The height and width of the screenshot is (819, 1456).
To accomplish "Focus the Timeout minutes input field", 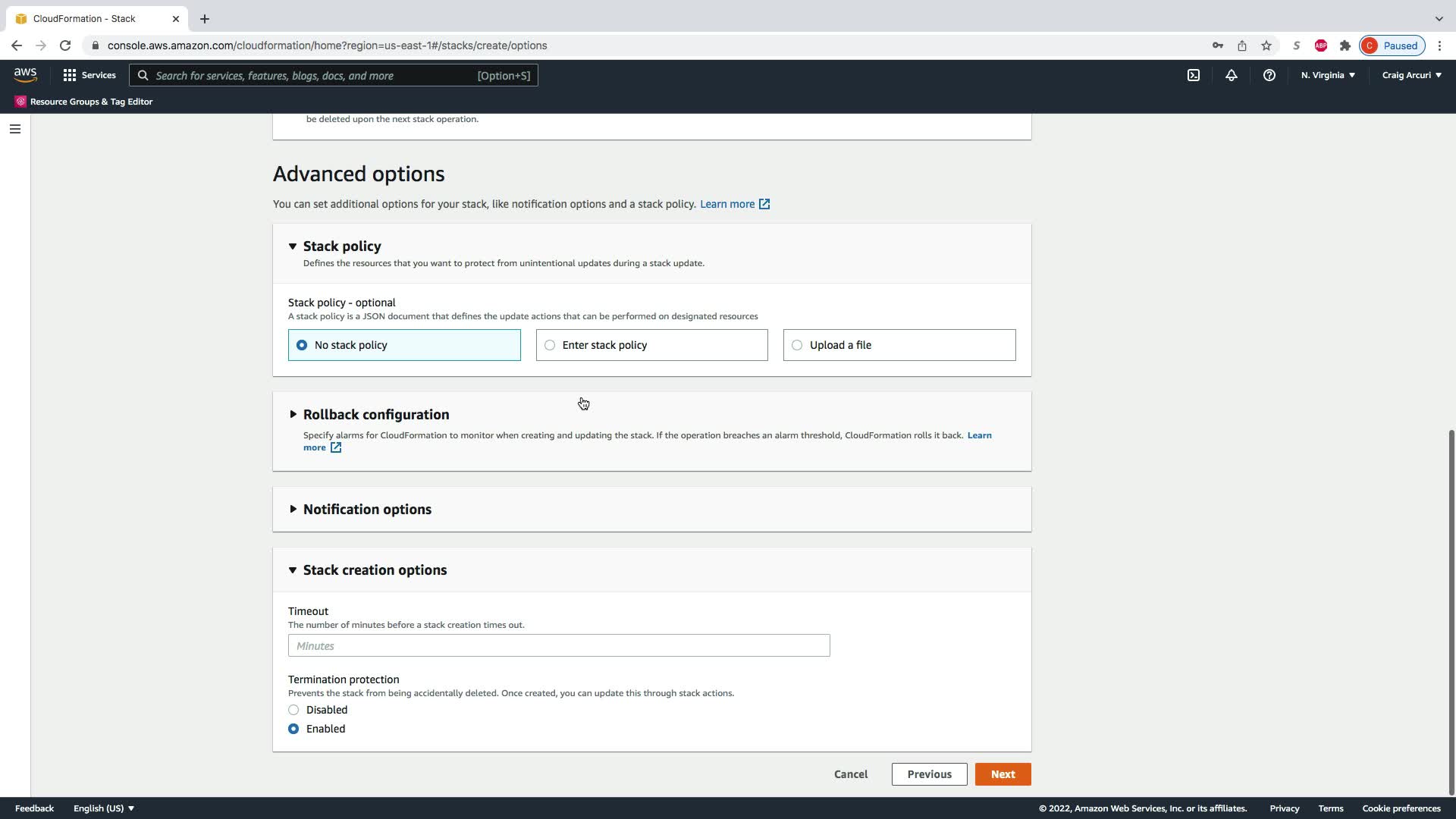I will click(x=559, y=646).
